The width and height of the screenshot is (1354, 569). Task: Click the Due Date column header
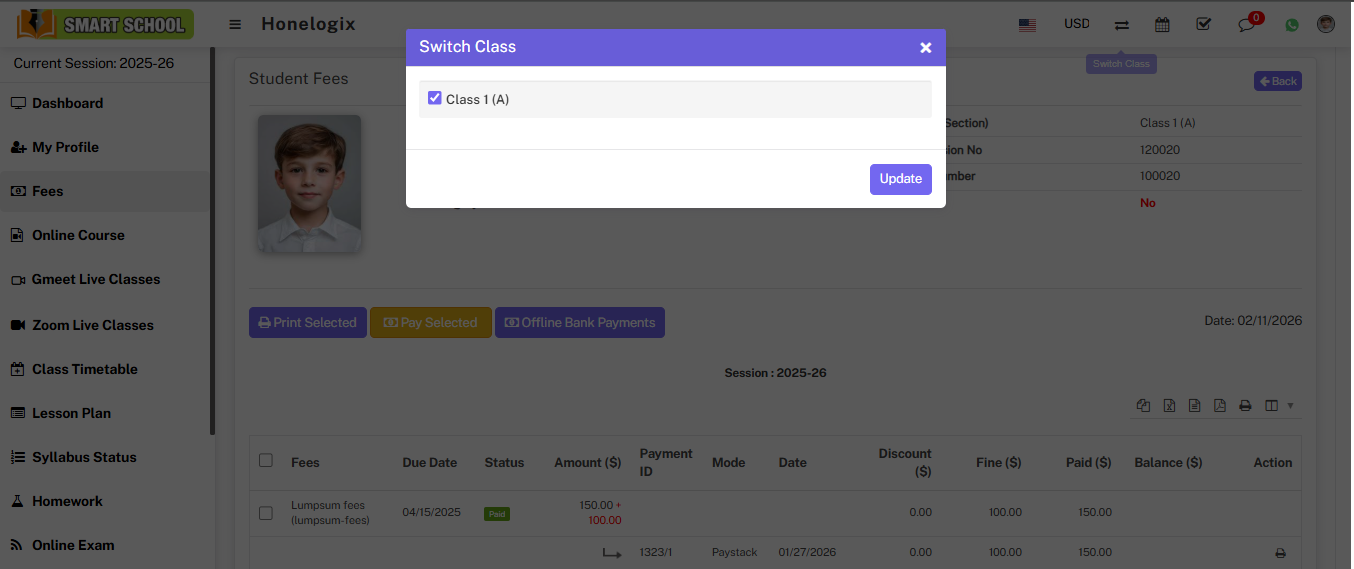click(430, 462)
